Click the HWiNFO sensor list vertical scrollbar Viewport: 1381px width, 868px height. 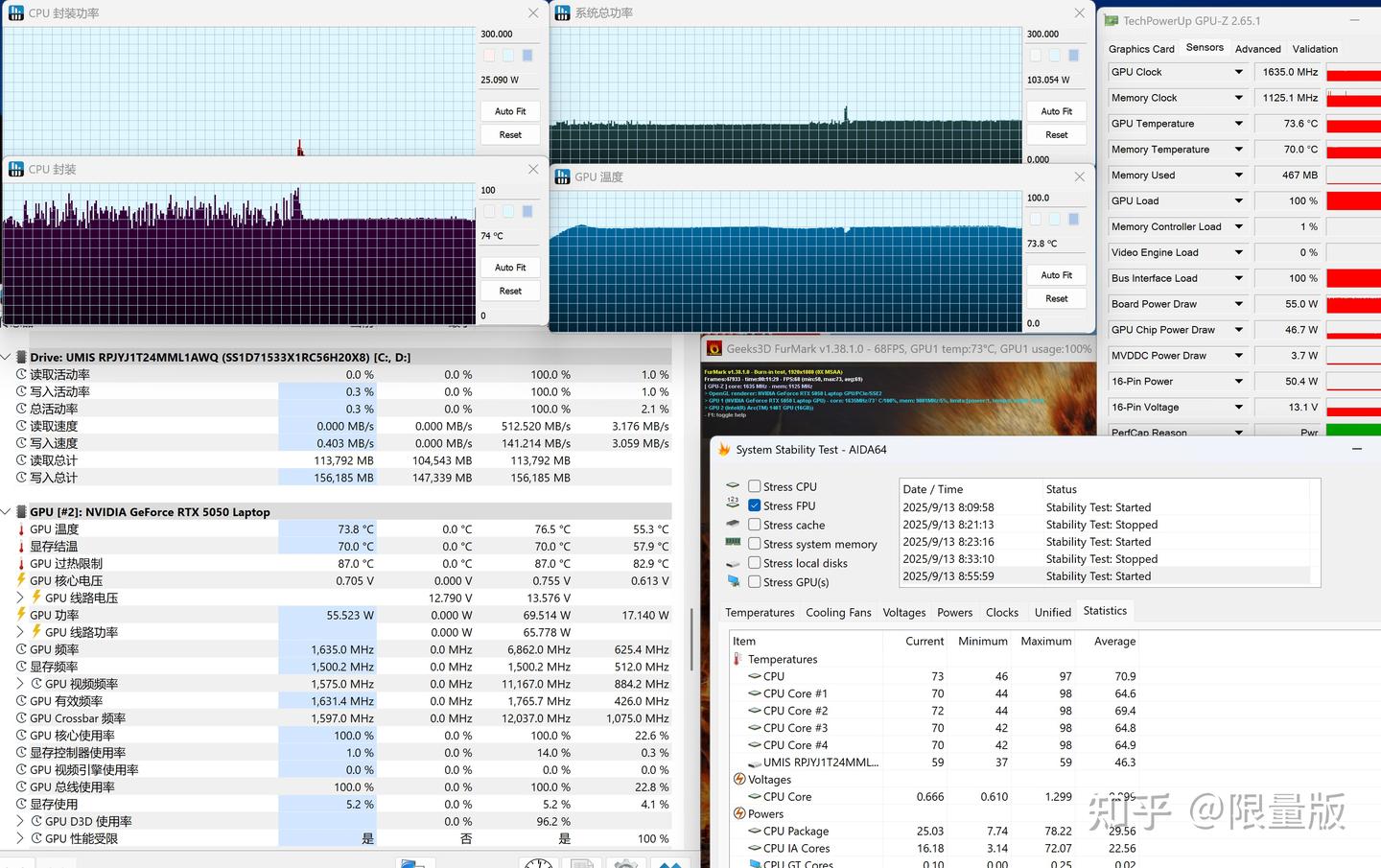691,638
